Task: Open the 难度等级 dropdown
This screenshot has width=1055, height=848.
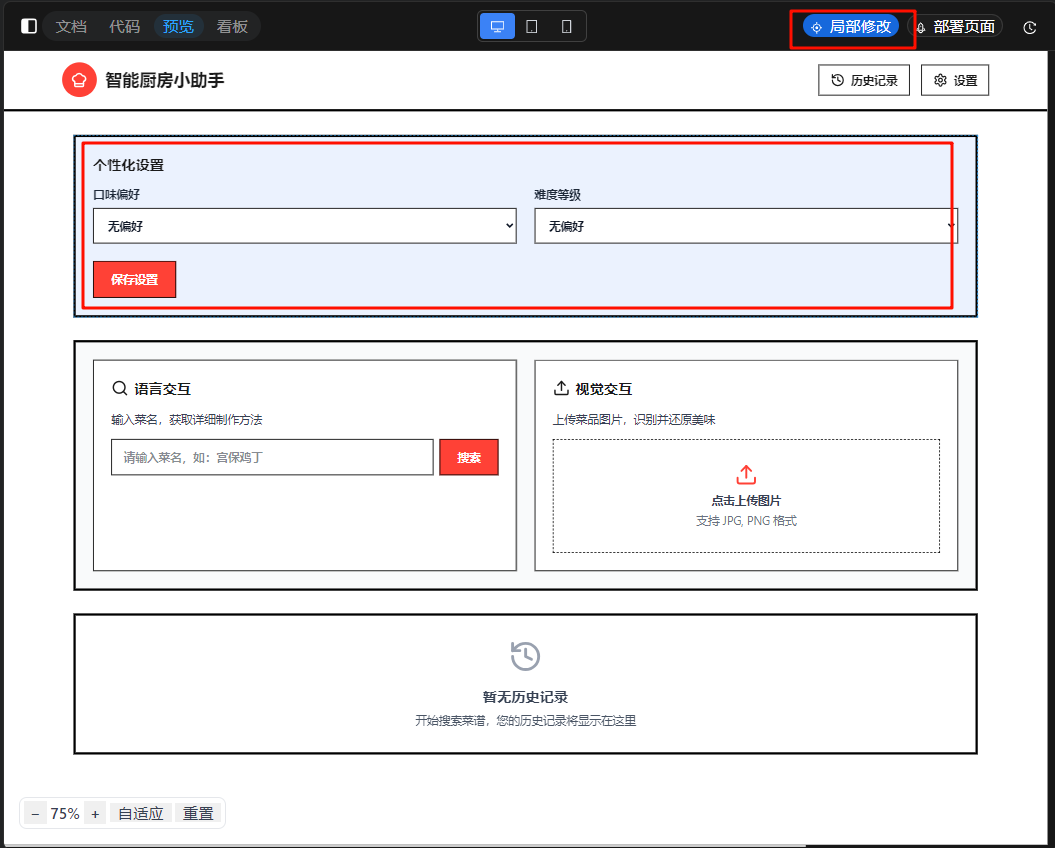Action: pos(746,226)
